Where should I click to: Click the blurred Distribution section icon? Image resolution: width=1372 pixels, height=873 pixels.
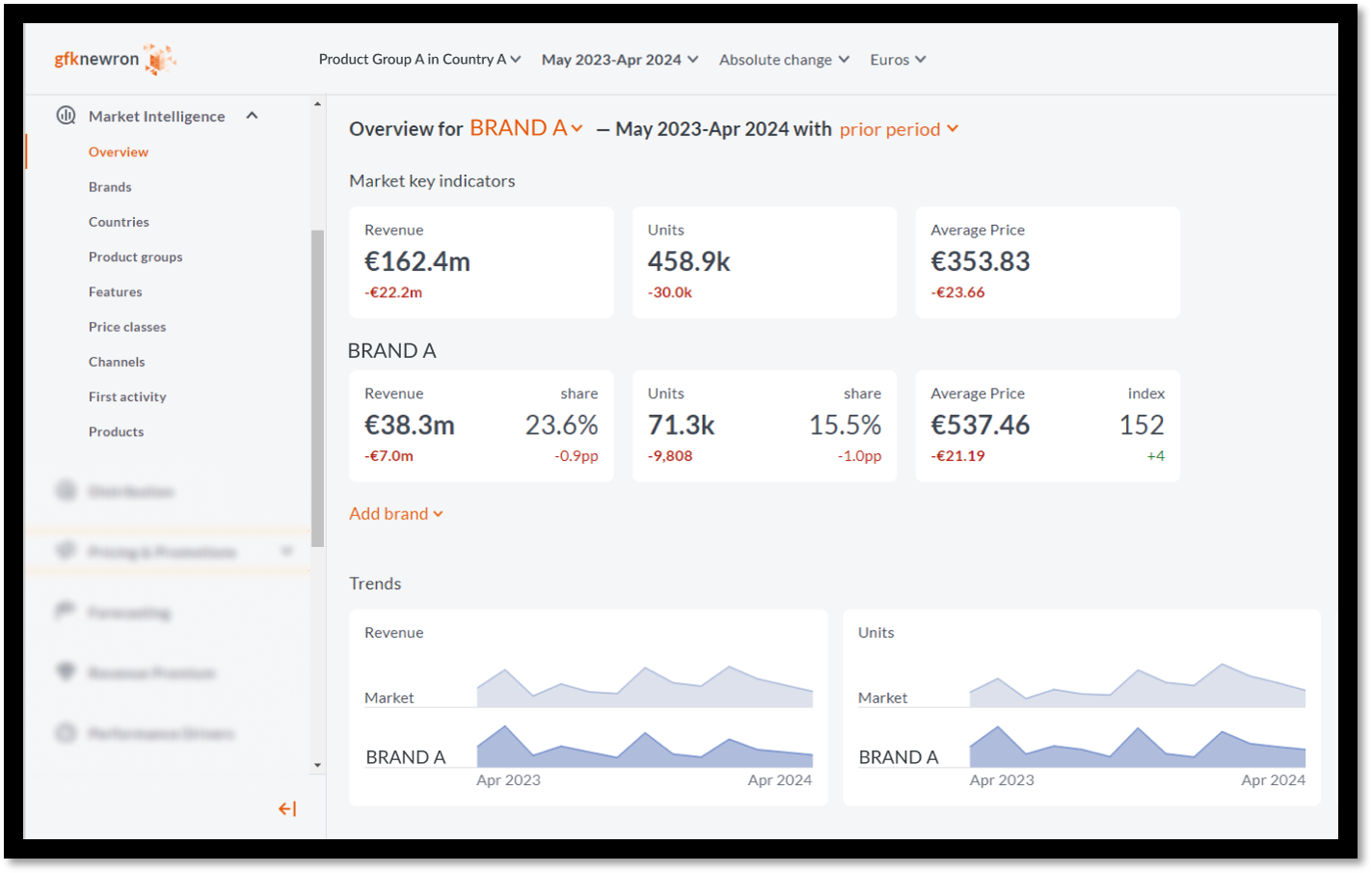(66, 491)
